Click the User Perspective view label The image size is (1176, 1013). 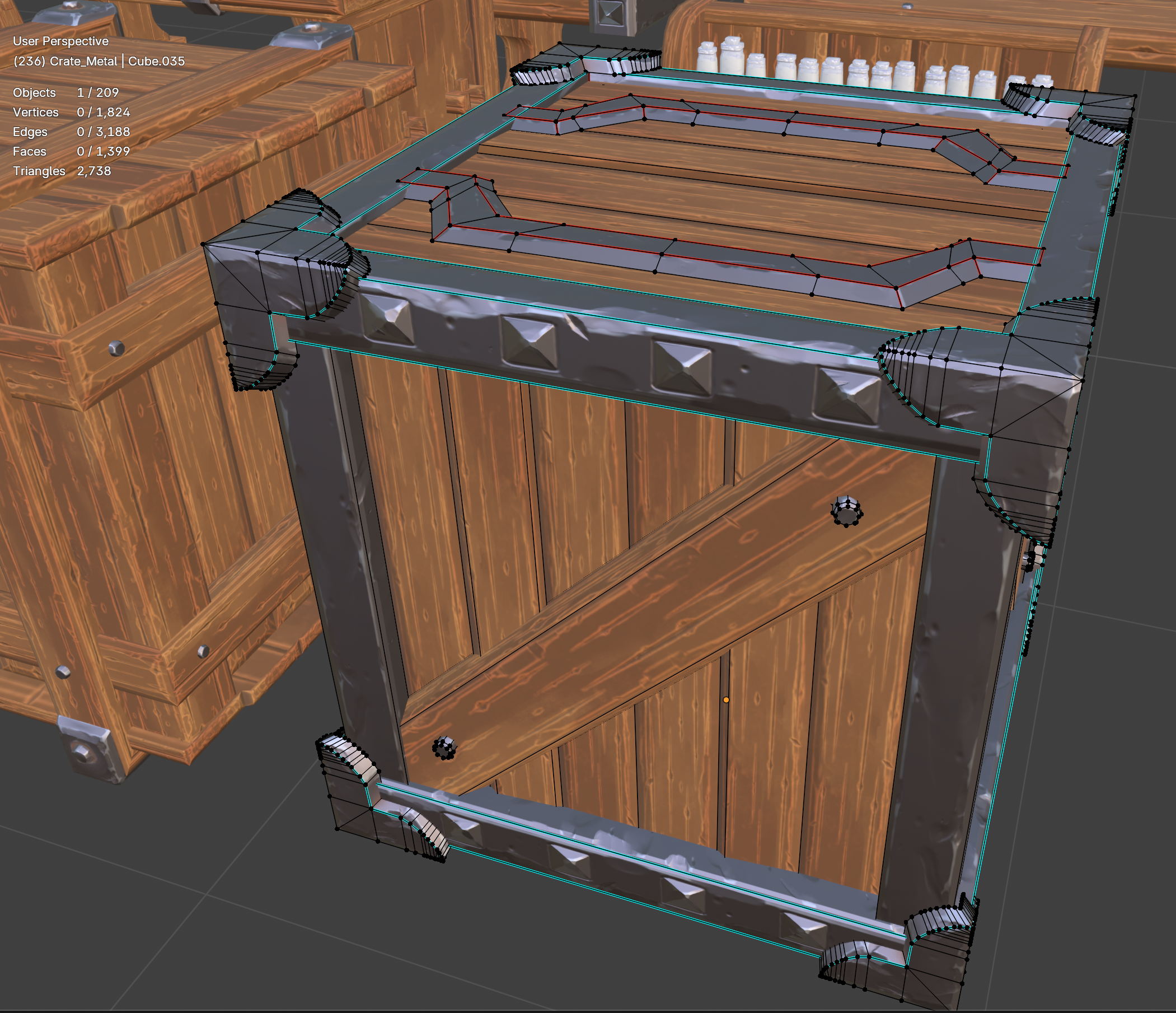(x=60, y=41)
